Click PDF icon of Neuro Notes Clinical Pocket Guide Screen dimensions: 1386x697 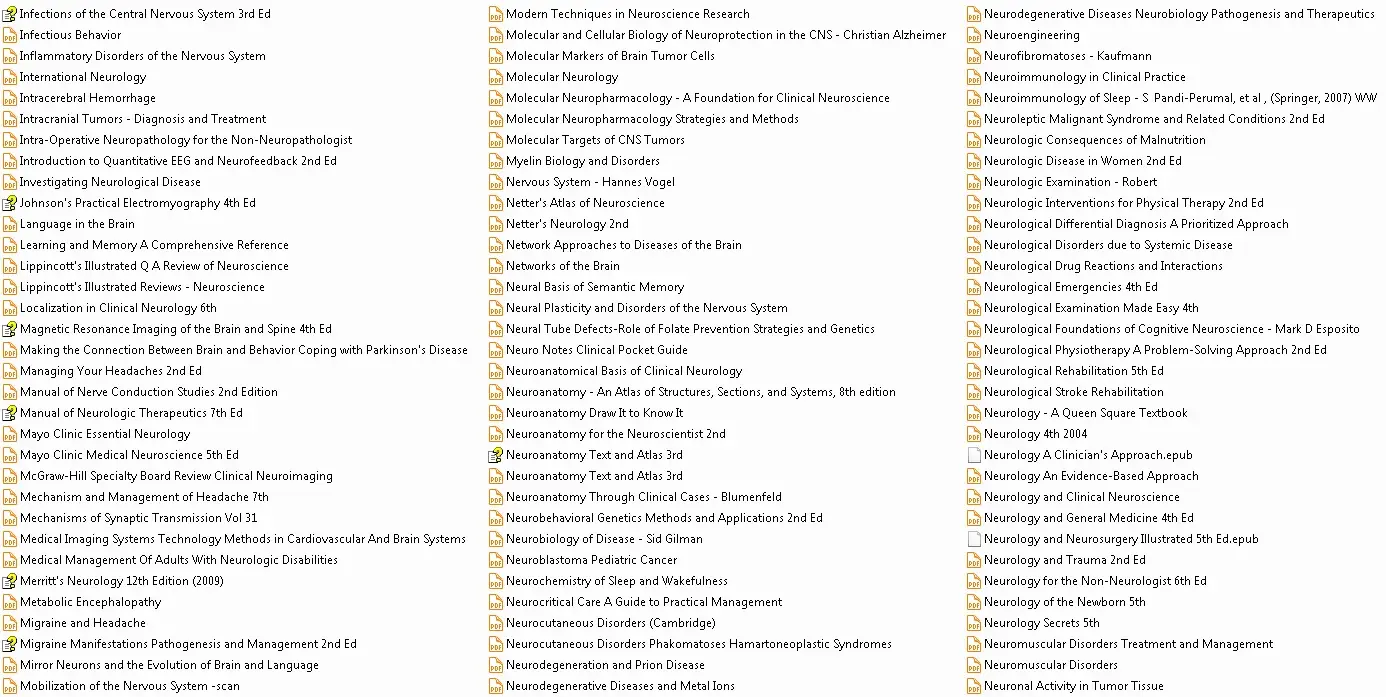[495, 350]
